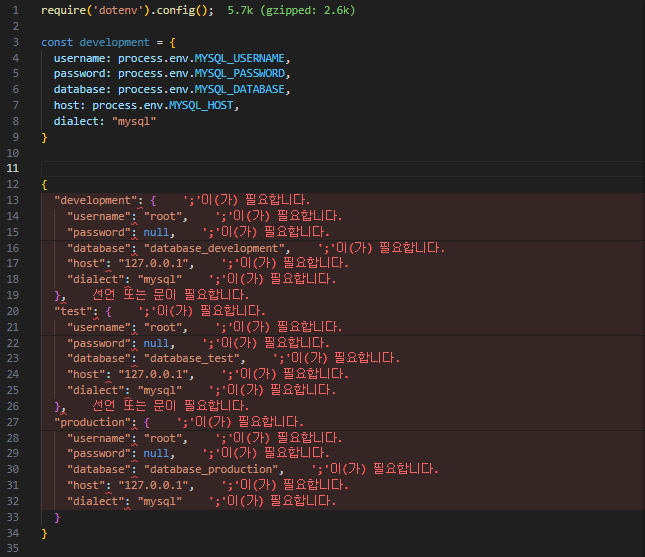Click the "password" key on line 22

click(99, 343)
